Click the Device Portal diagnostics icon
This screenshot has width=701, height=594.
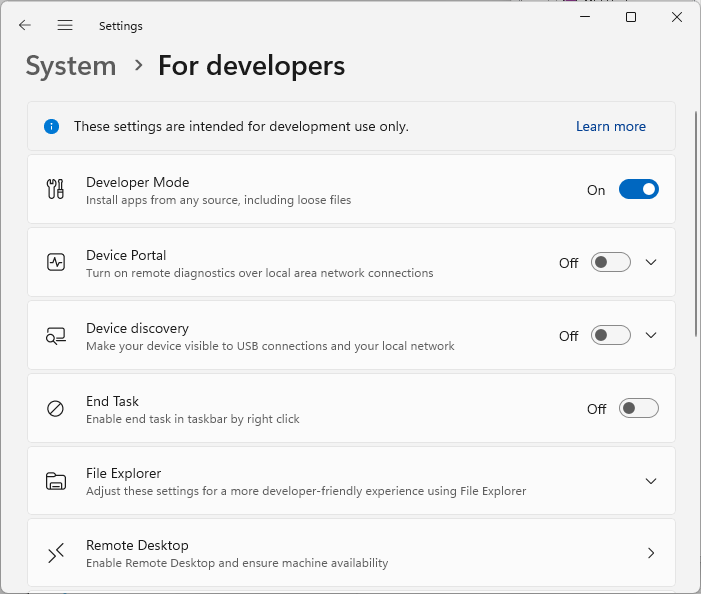pos(56,262)
